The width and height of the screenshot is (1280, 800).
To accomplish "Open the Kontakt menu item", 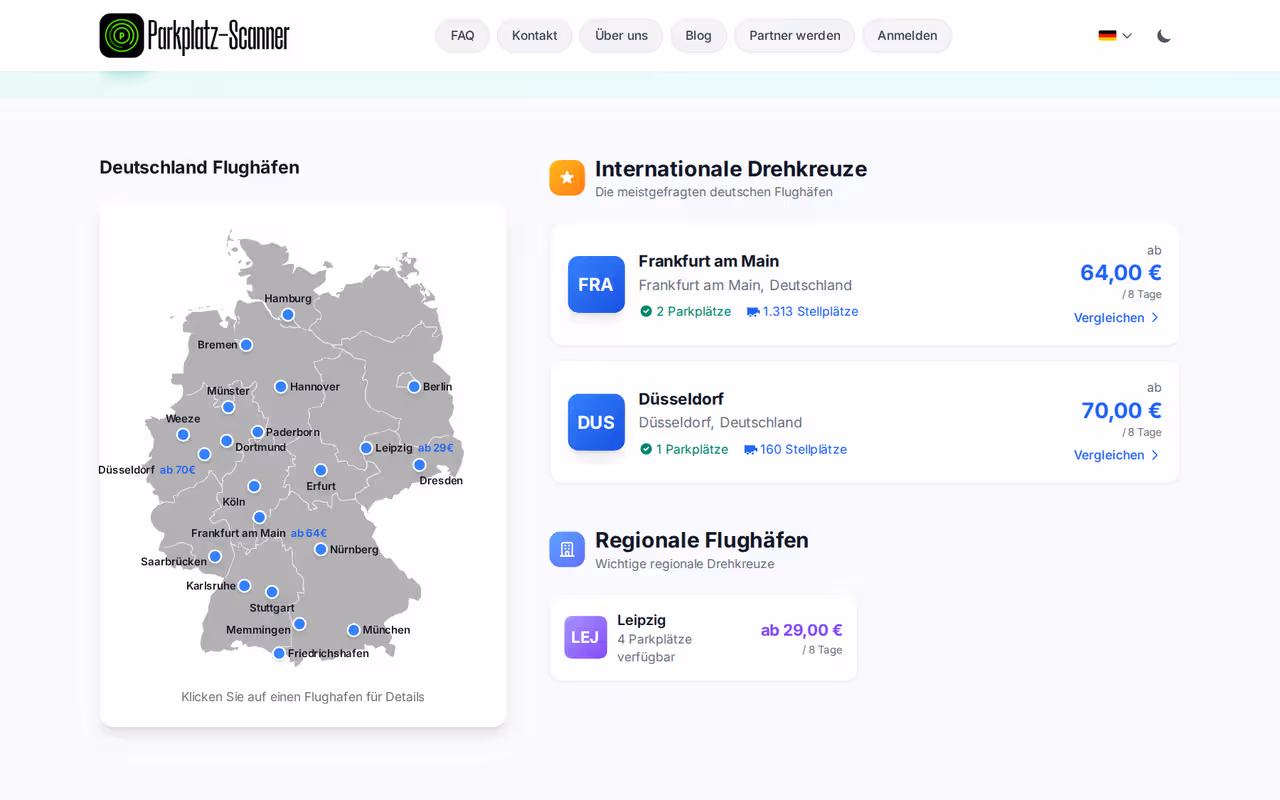I will pyautogui.click(x=534, y=36).
